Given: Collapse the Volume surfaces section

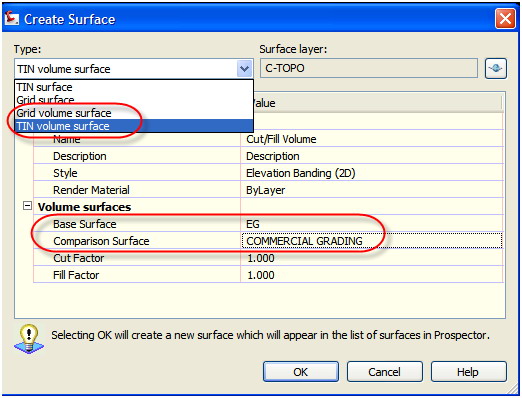Looking at the screenshot, I should [x=27, y=206].
